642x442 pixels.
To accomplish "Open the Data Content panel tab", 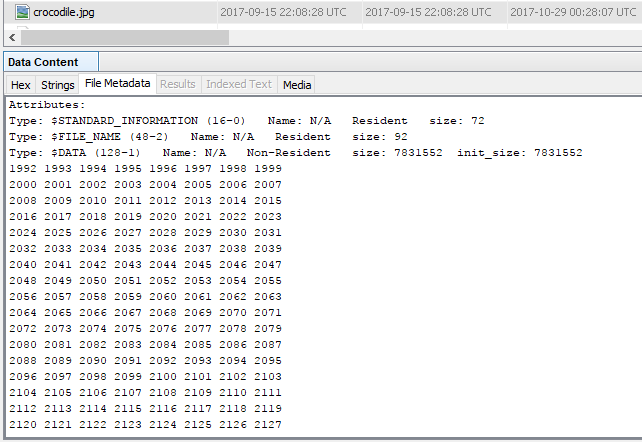I will tap(51, 62).
